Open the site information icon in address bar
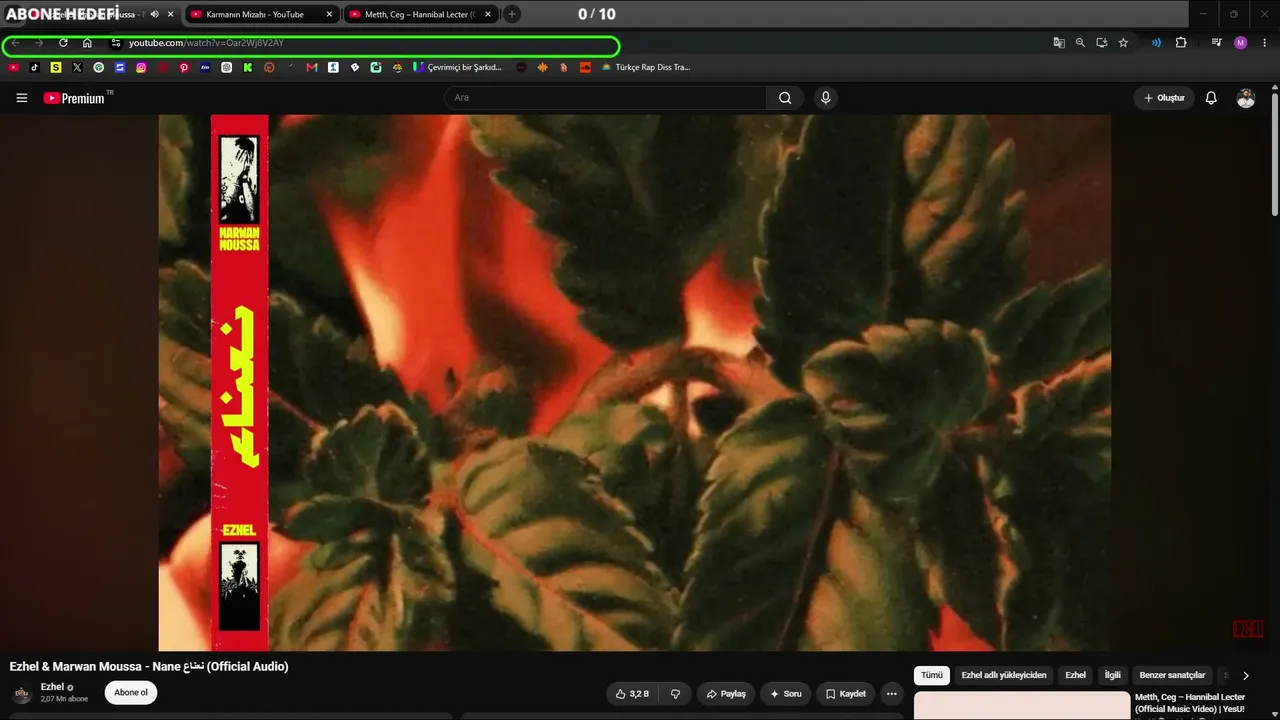The height and width of the screenshot is (720, 1280). click(116, 43)
